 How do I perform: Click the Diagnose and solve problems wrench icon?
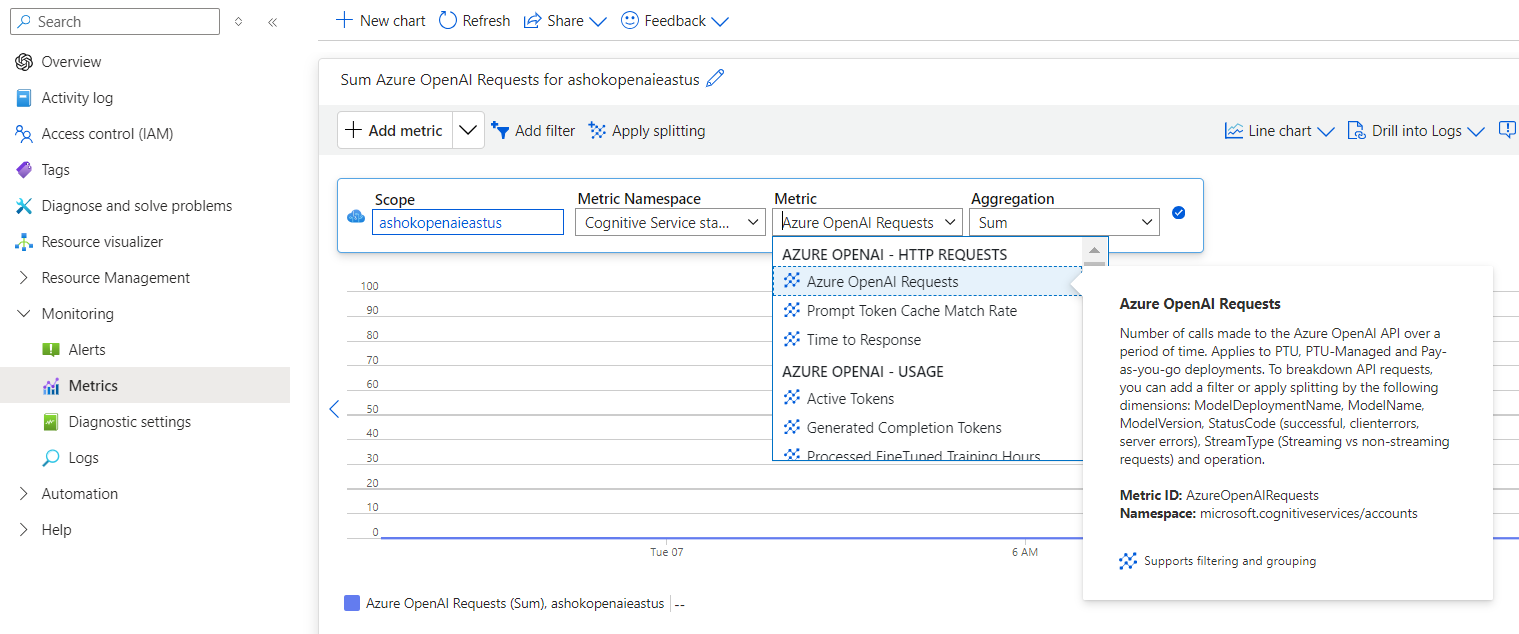(24, 206)
